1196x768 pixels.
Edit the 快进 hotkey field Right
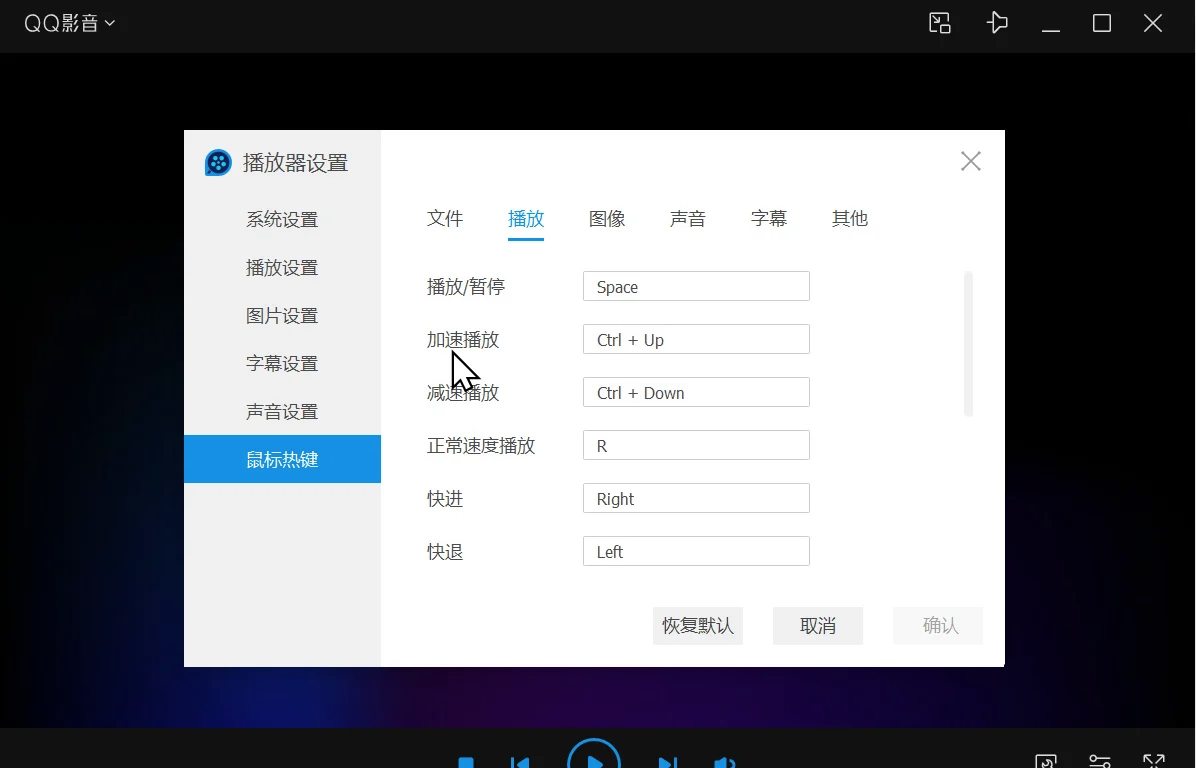point(696,499)
